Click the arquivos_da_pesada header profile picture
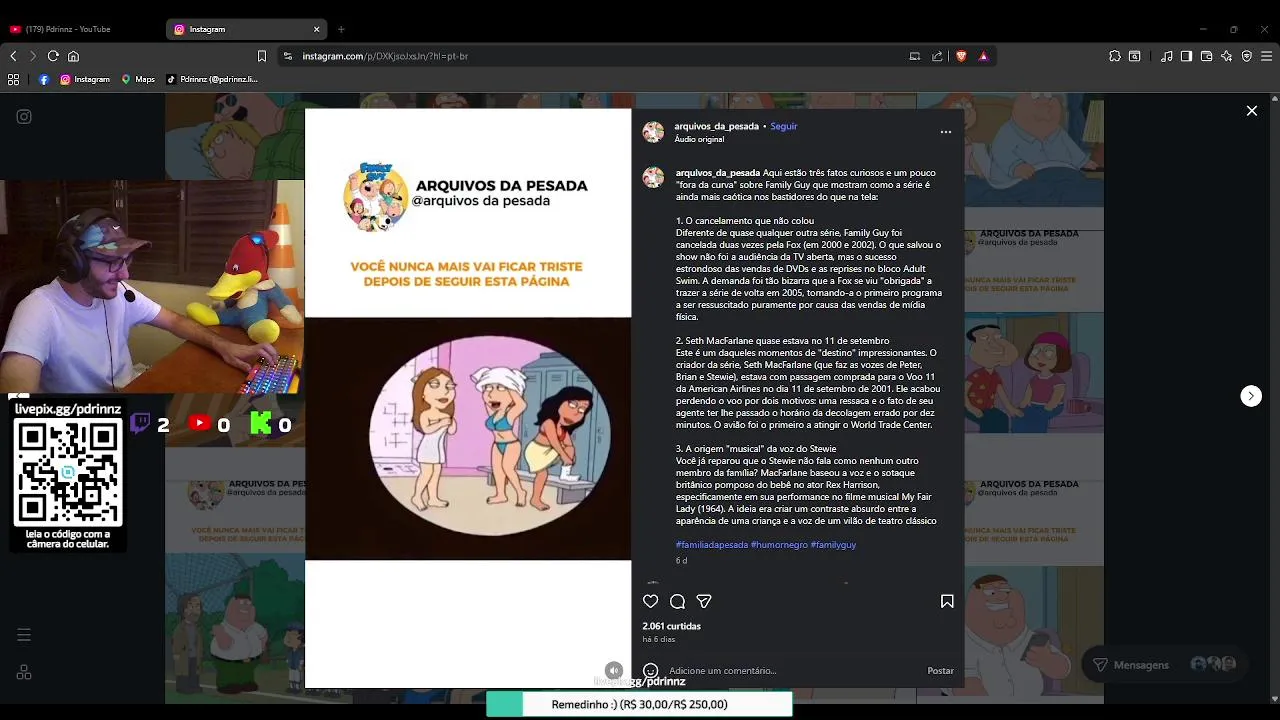1280x720 pixels. click(x=653, y=132)
